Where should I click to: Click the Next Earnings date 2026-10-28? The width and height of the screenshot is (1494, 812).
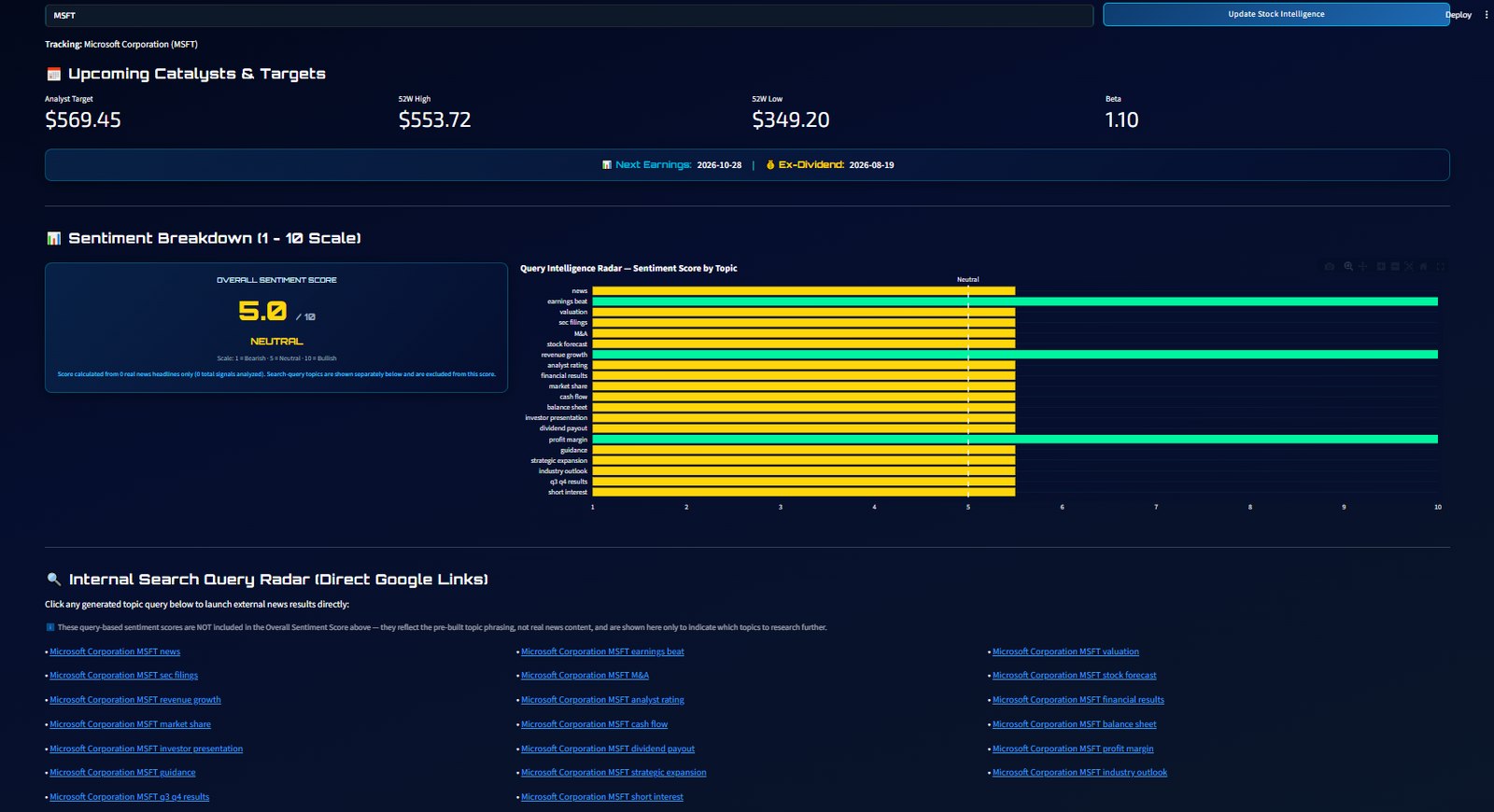(x=719, y=165)
